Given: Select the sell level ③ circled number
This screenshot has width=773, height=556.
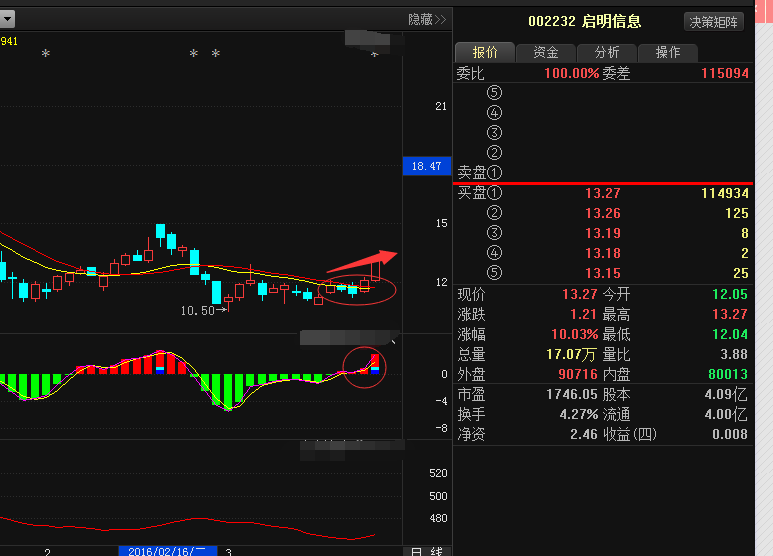Looking at the screenshot, I should pyautogui.click(x=494, y=133).
